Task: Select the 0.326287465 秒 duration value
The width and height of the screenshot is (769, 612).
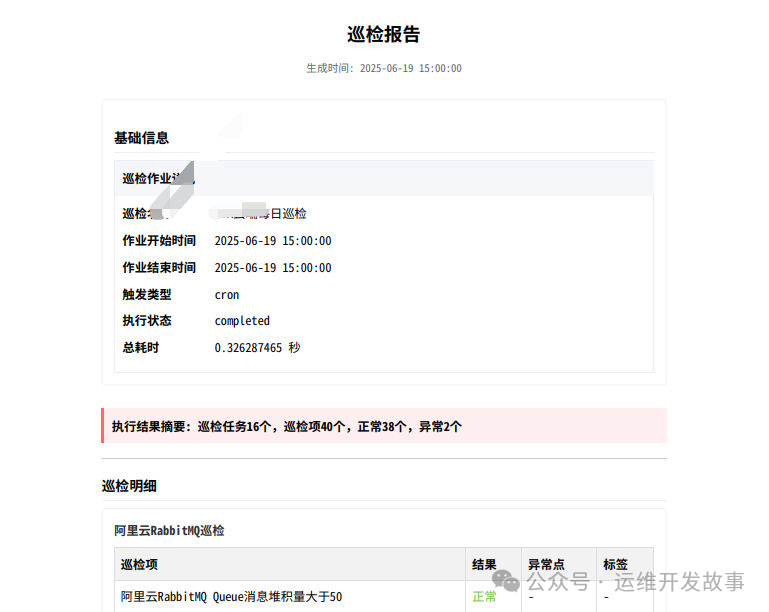Action: pos(257,348)
